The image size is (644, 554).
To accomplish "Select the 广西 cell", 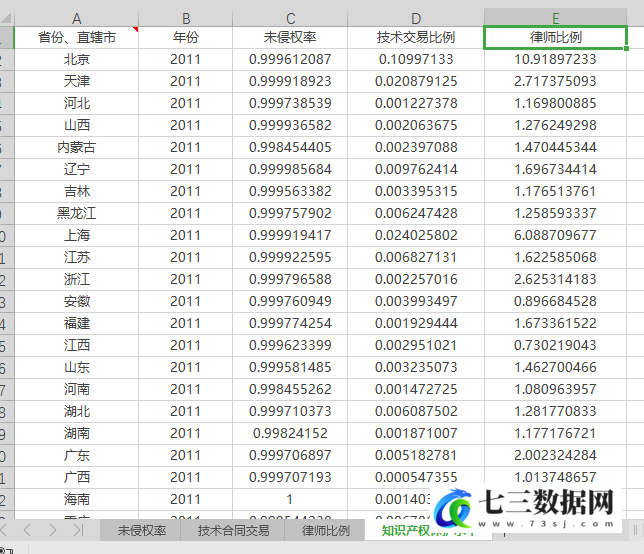I will click(x=76, y=477).
